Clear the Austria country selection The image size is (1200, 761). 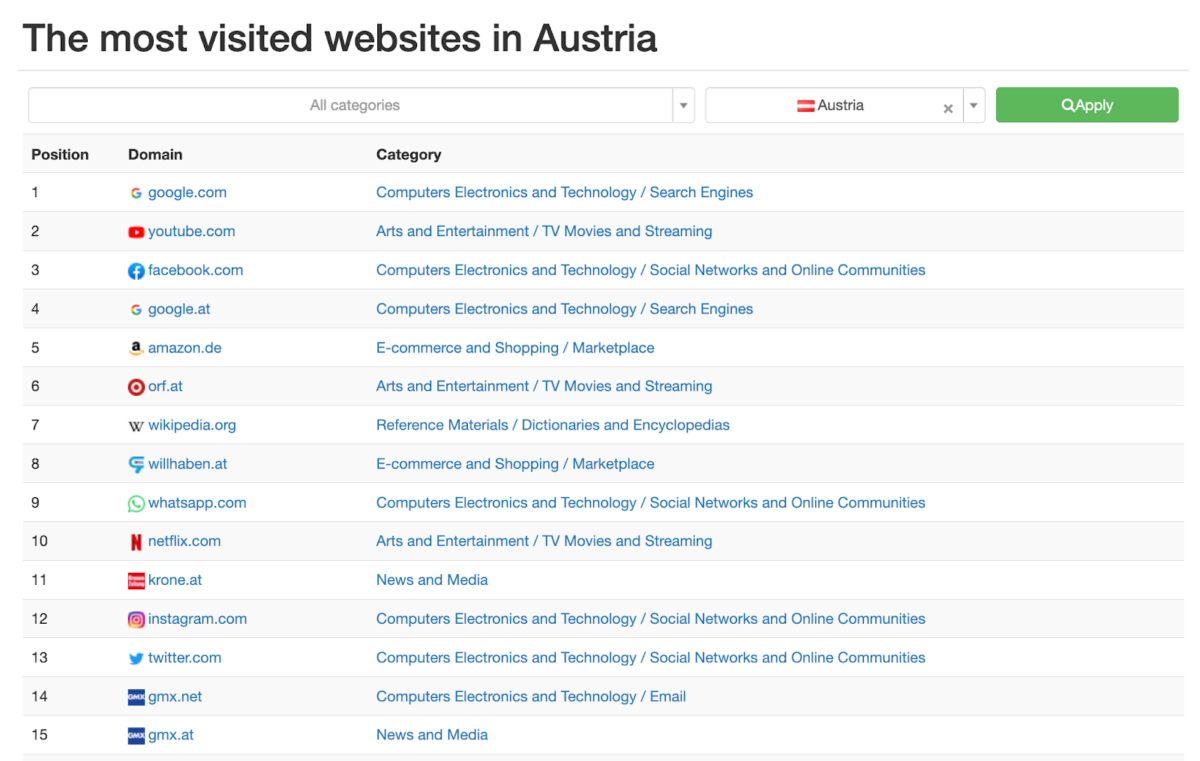click(948, 108)
